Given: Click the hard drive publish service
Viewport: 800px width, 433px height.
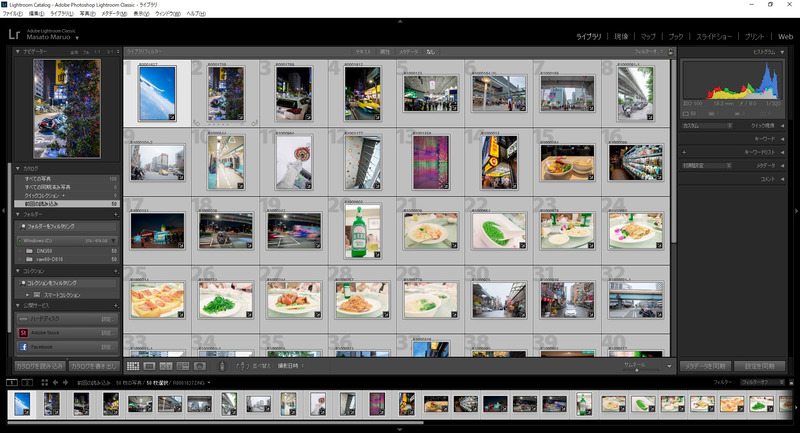Looking at the screenshot, I should pyautogui.click(x=67, y=319).
